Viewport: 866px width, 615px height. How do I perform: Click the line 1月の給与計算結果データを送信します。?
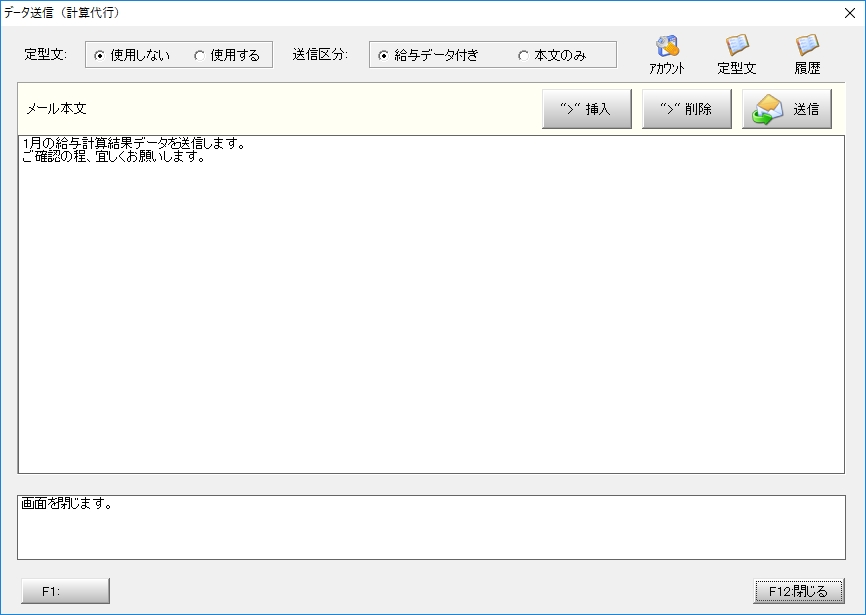point(134,144)
